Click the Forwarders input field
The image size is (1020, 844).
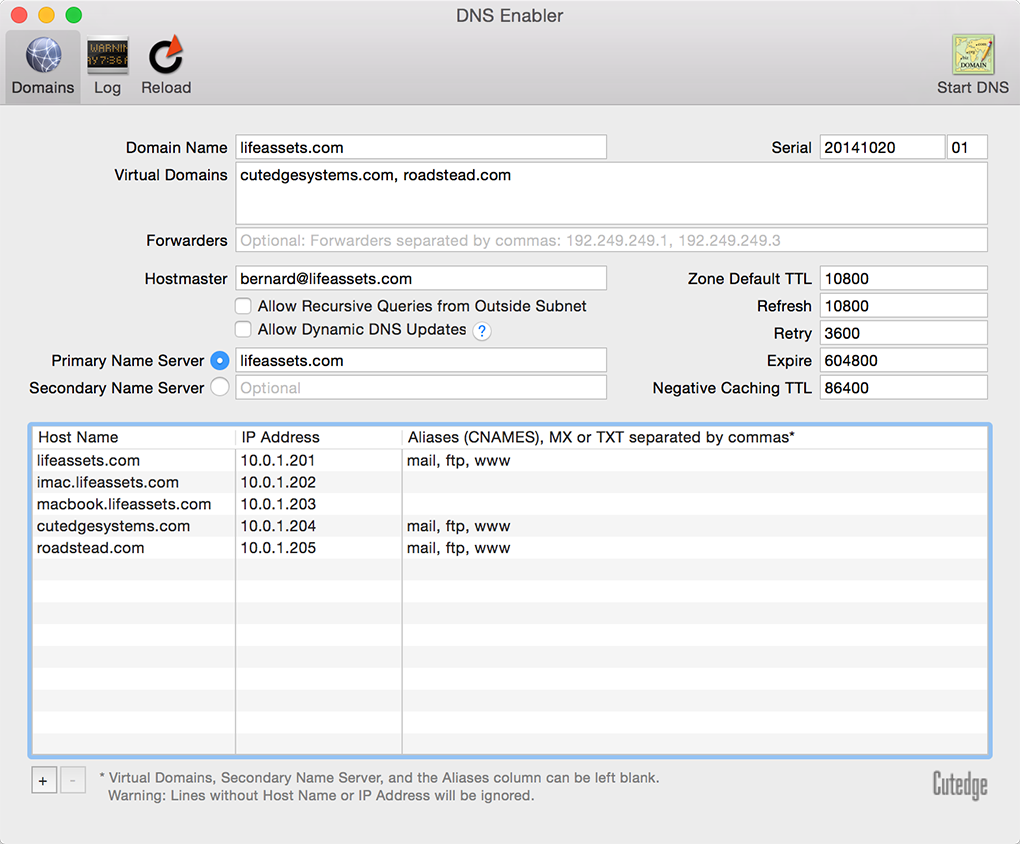(x=611, y=240)
